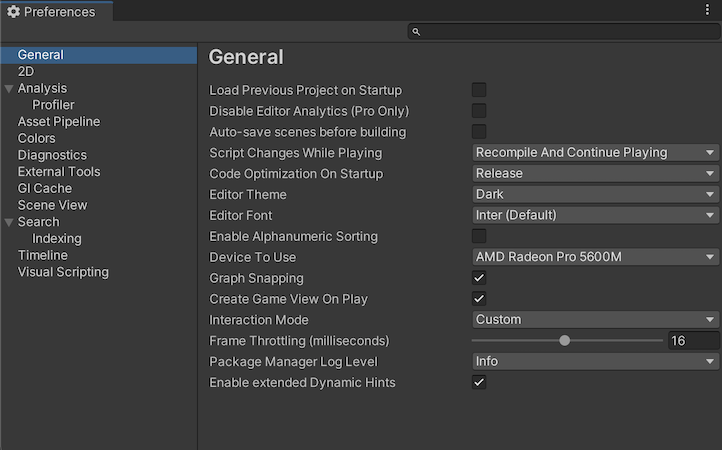722x450 pixels.
Task: Click the Frame Throttling value field
Action: [693, 341]
